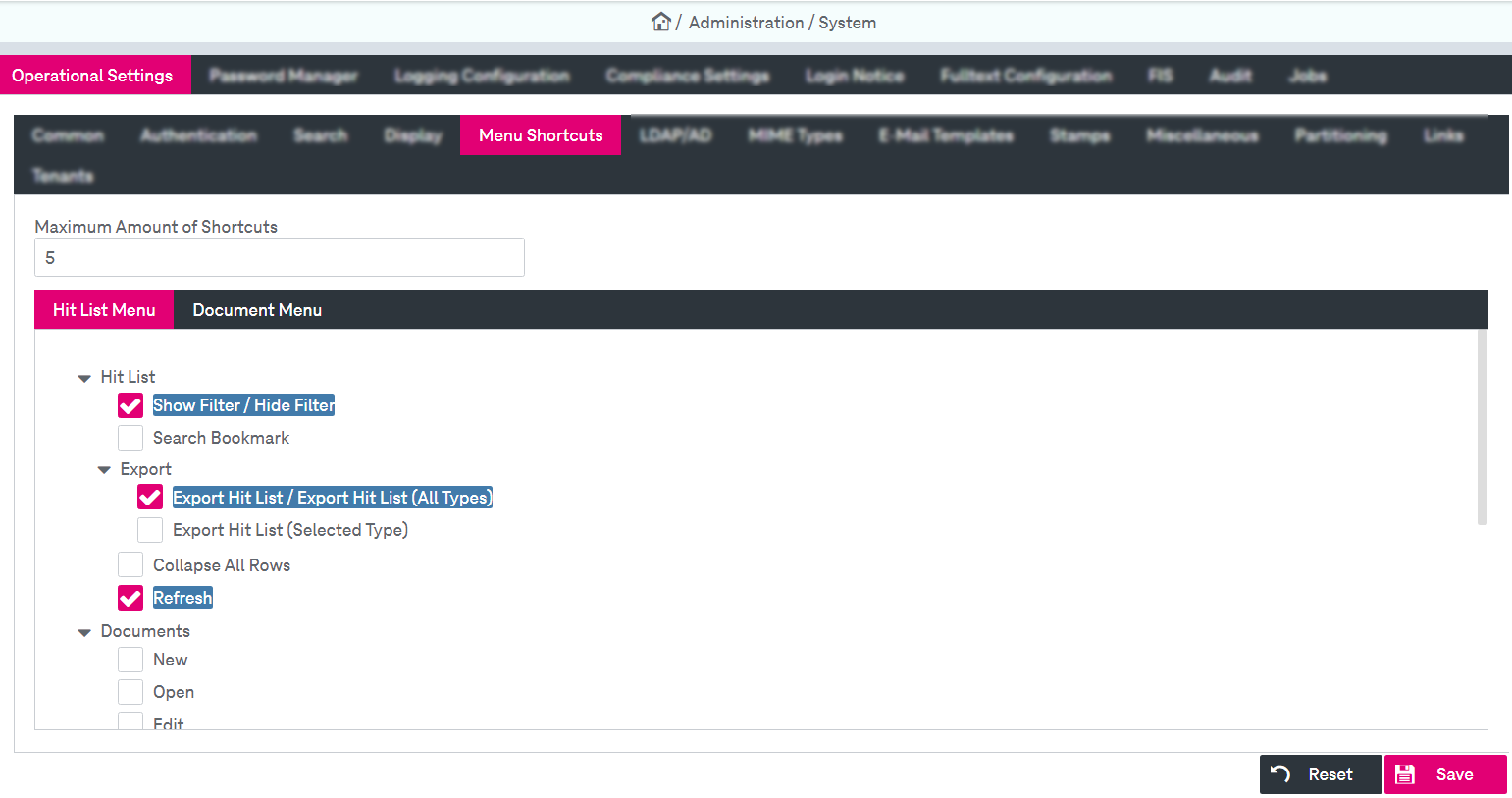
Task: Click the Reset button
Action: click(1320, 774)
